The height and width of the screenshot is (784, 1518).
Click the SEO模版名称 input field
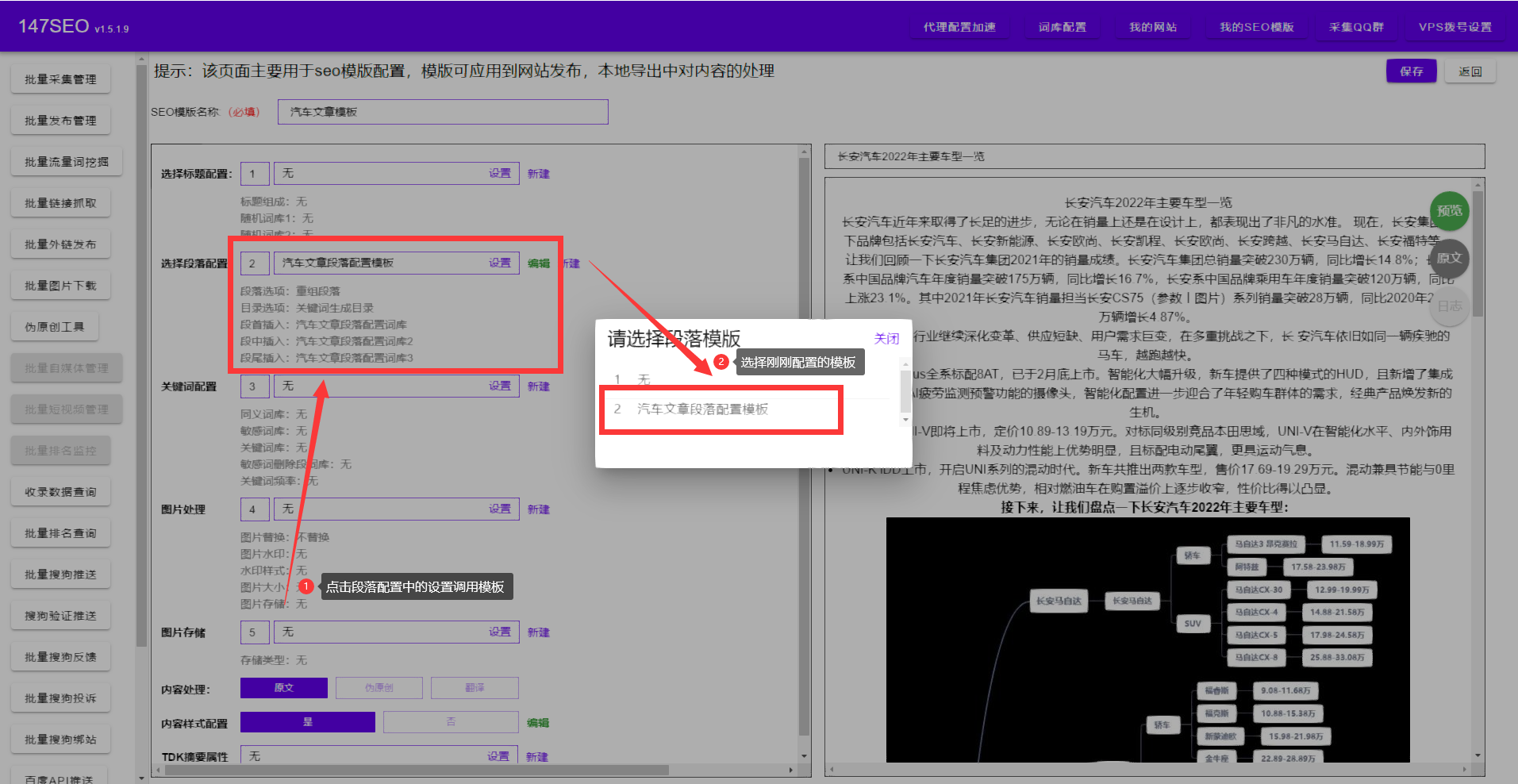443,112
